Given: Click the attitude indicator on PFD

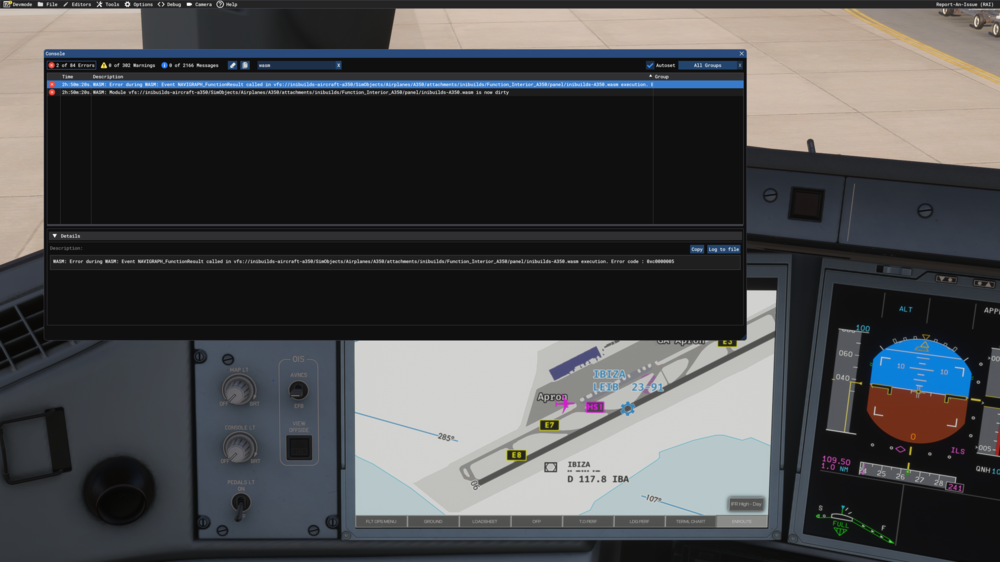Looking at the screenshot, I should coord(918,390).
